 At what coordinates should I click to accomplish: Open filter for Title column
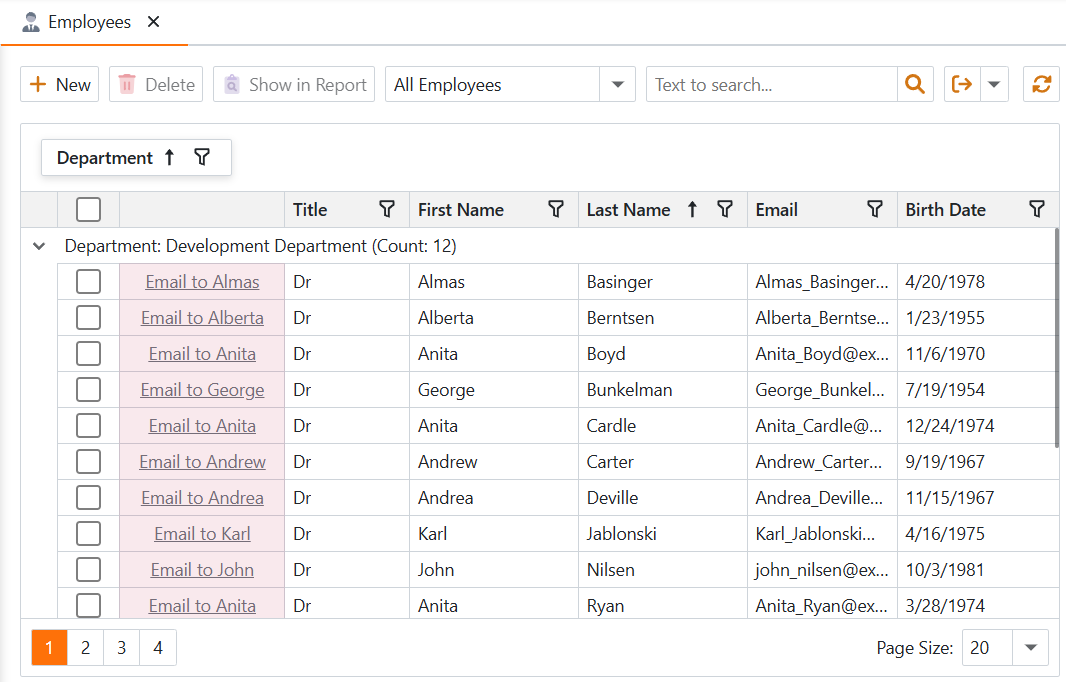[x=387, y=209]
